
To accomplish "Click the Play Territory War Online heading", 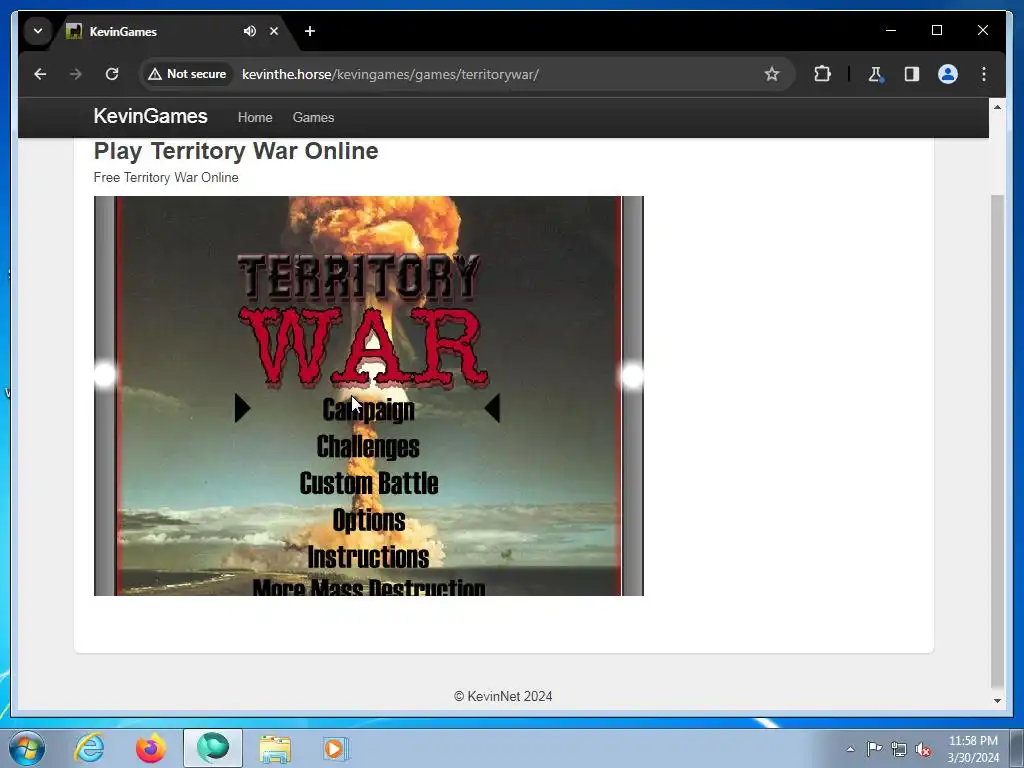I will click(x=236, y=151).
